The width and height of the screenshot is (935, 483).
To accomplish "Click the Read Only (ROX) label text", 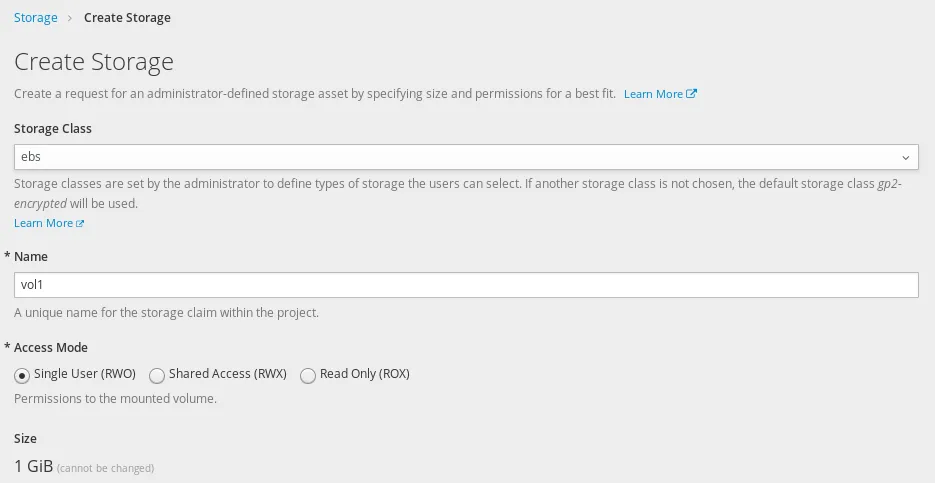I will [x=365, y=374].
